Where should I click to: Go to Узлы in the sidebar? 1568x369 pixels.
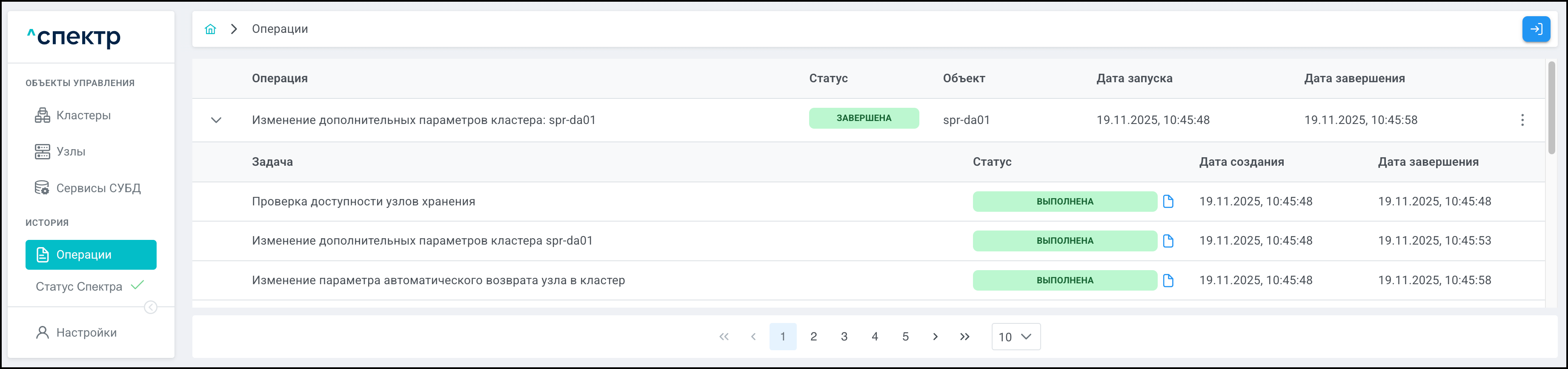pos(71,152)
